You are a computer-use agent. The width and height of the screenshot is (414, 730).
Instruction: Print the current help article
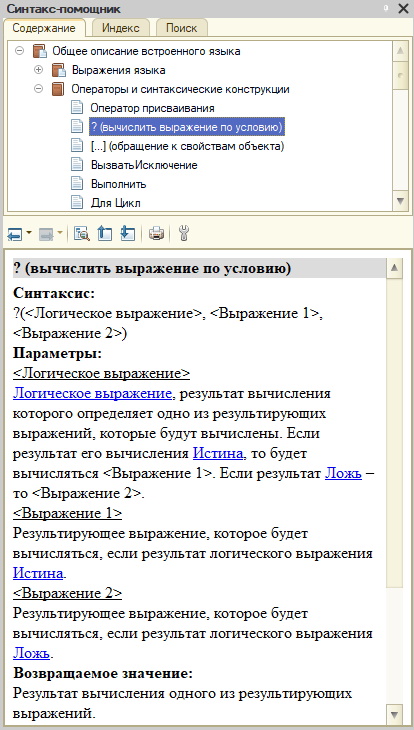(156, 233)
